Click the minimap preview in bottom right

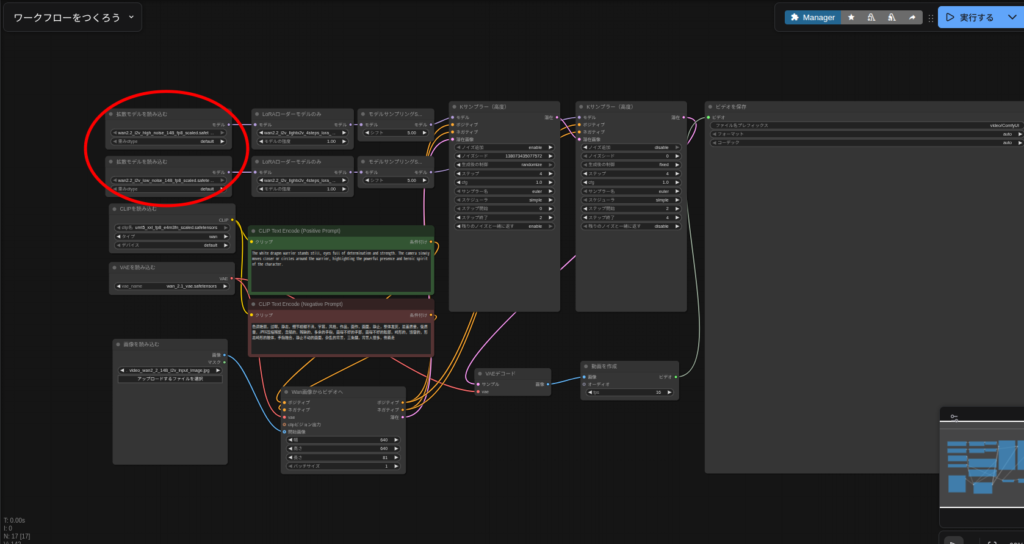coord(980,465)
